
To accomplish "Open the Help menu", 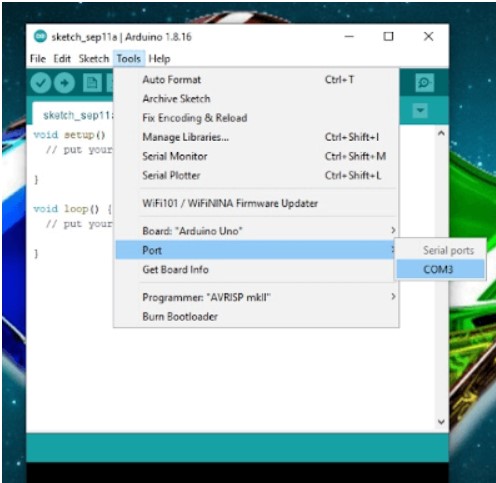I will tap(159, 59).
